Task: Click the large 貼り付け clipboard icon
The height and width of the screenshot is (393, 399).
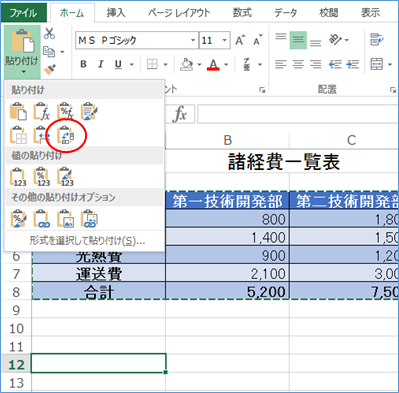Action: pyautogui.click(x=23, y=42)
